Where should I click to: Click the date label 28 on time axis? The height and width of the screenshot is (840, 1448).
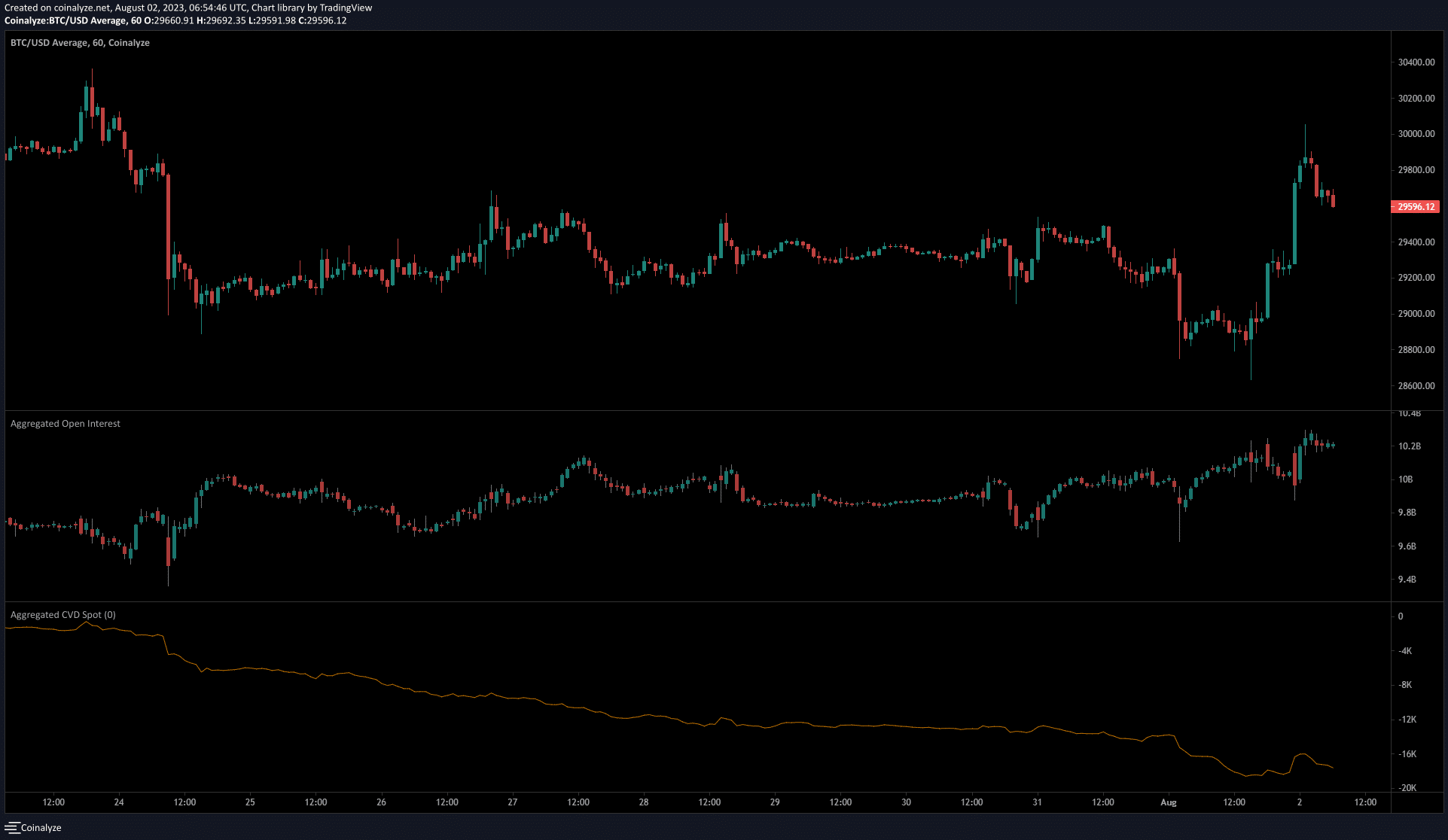point(644,802)
